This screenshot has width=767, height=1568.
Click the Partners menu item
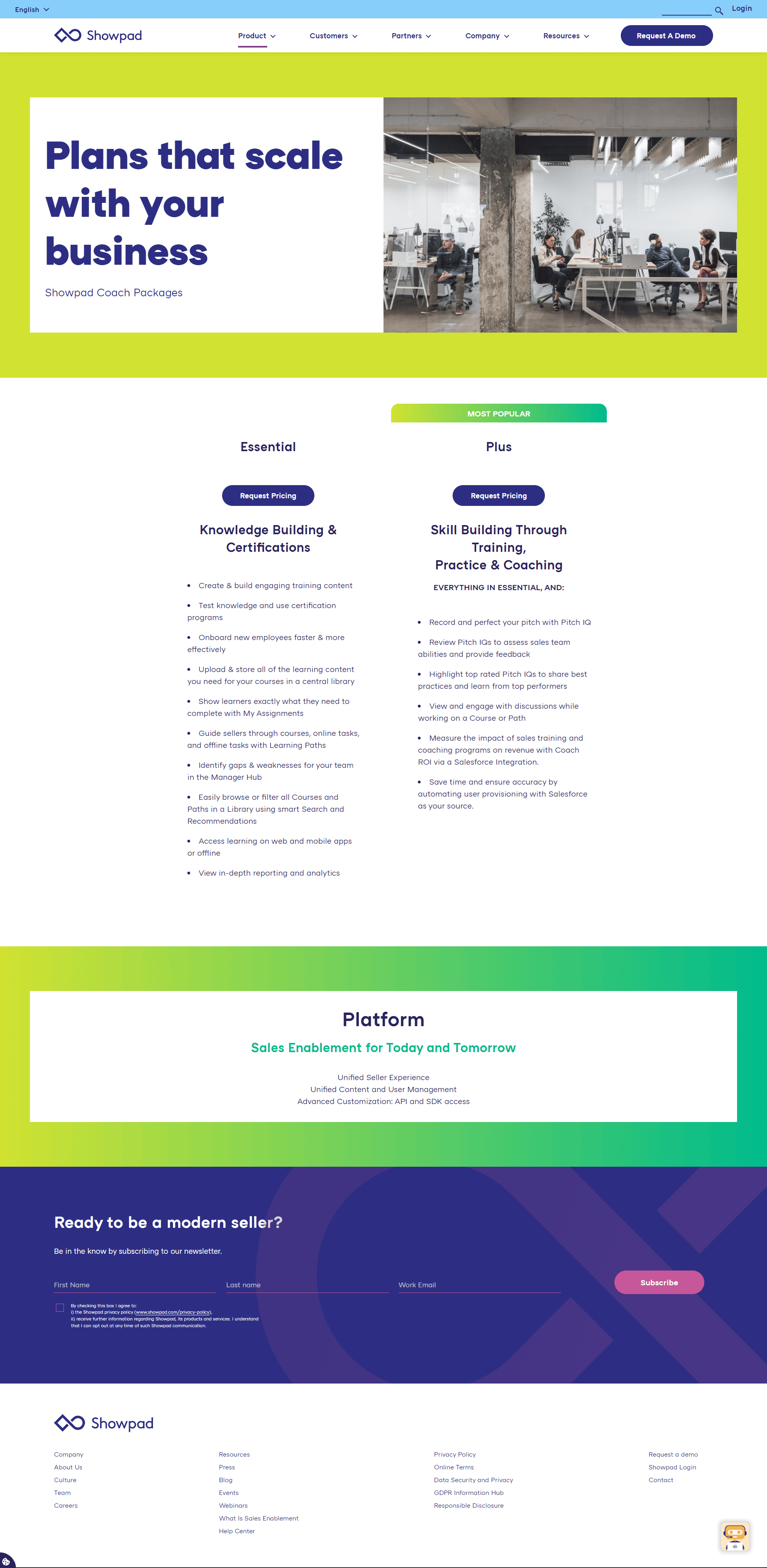407,36
